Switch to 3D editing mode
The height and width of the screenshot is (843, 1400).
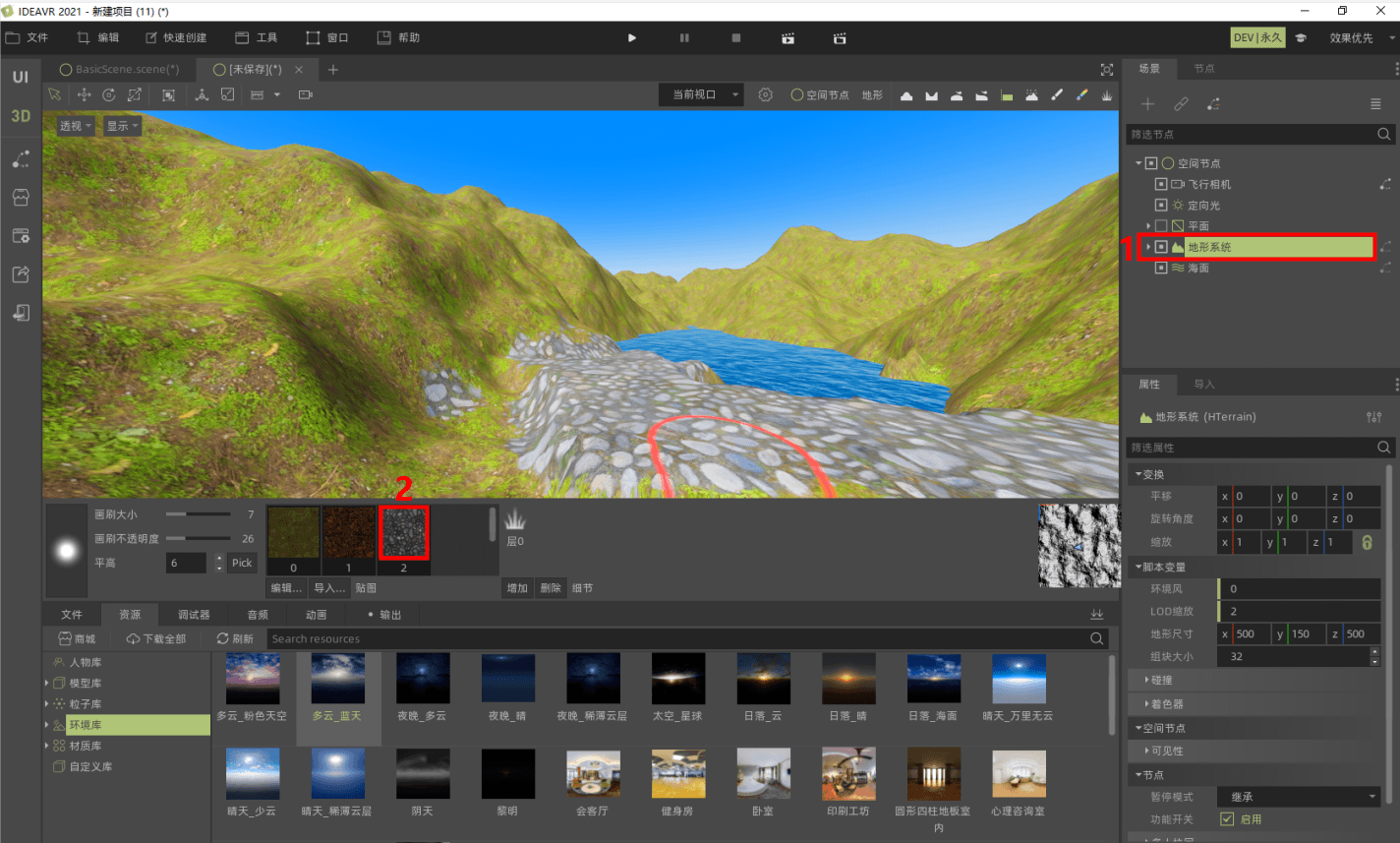pos(21,116)
